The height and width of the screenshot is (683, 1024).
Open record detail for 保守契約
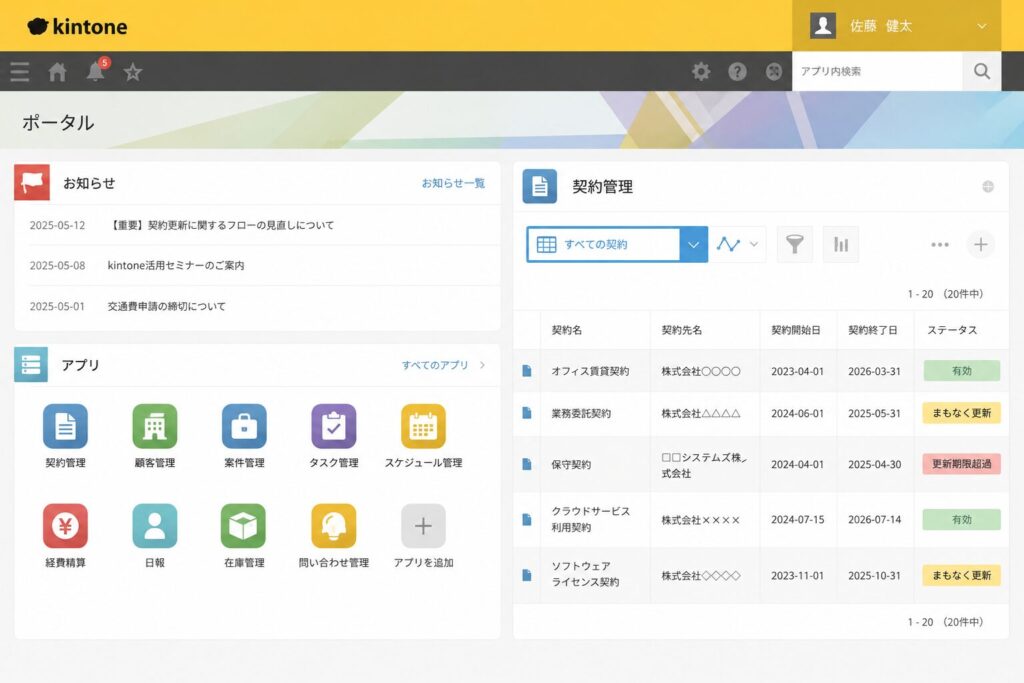pyautogui.click(x=527, y=464)
